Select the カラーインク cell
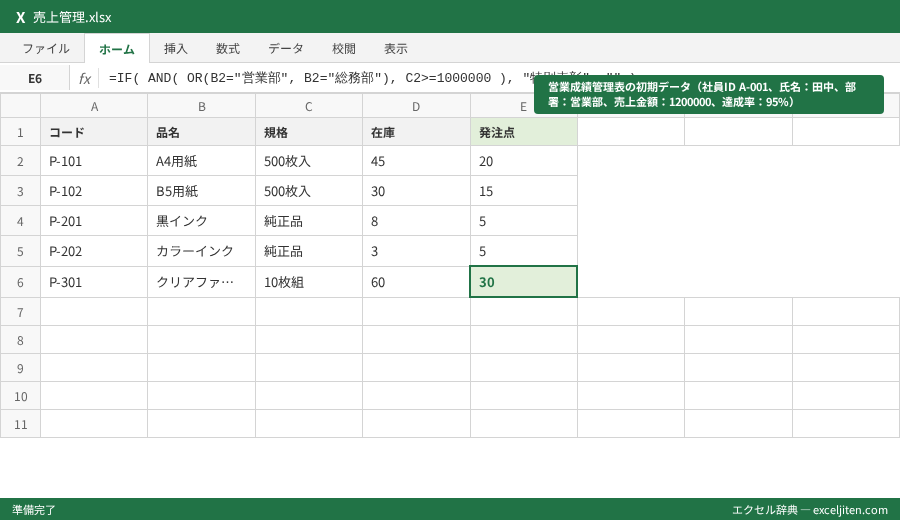The image size is (900, 520). tap(201, 251)
